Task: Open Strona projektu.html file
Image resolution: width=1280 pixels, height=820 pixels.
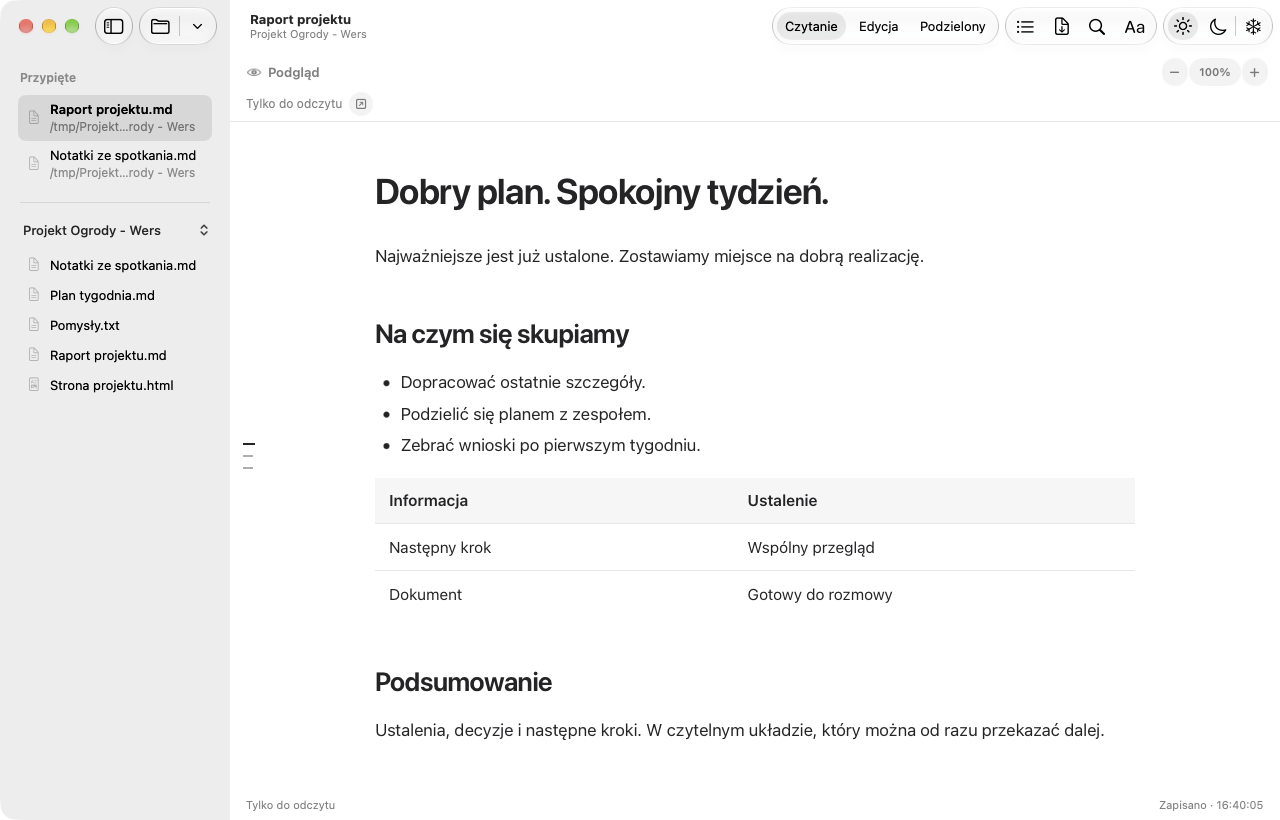Action: (115, 385)
